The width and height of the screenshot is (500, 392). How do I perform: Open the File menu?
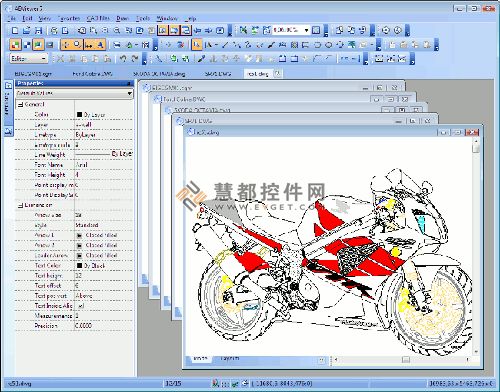(x=11, y=18)
